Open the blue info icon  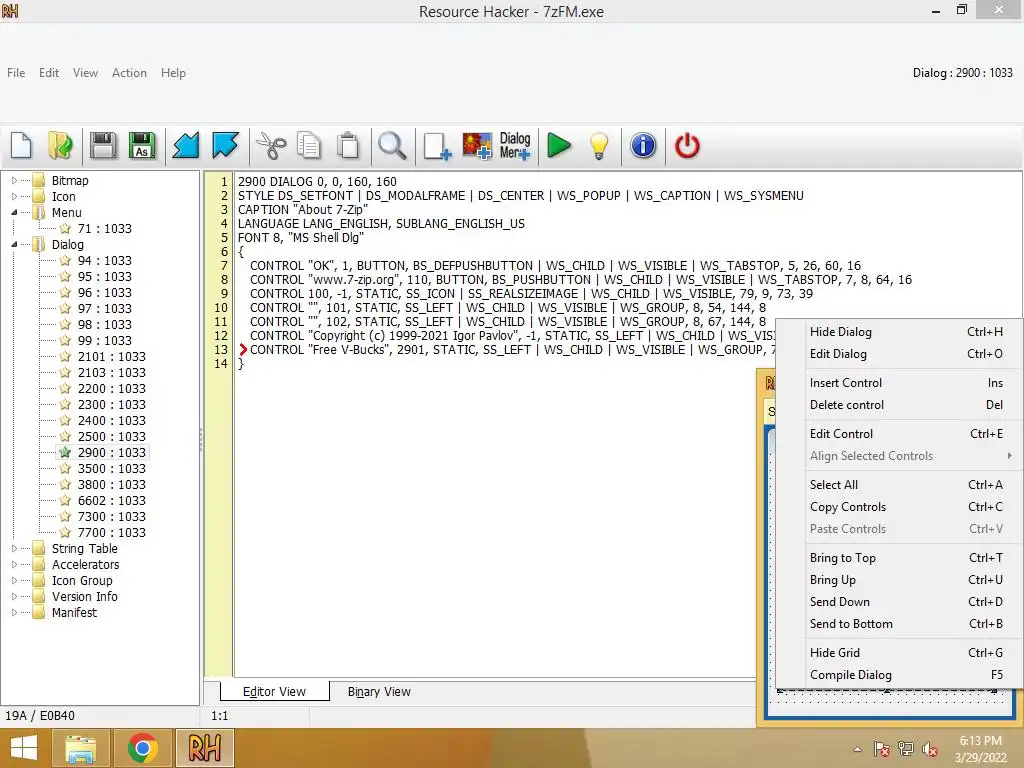(643, 145)
